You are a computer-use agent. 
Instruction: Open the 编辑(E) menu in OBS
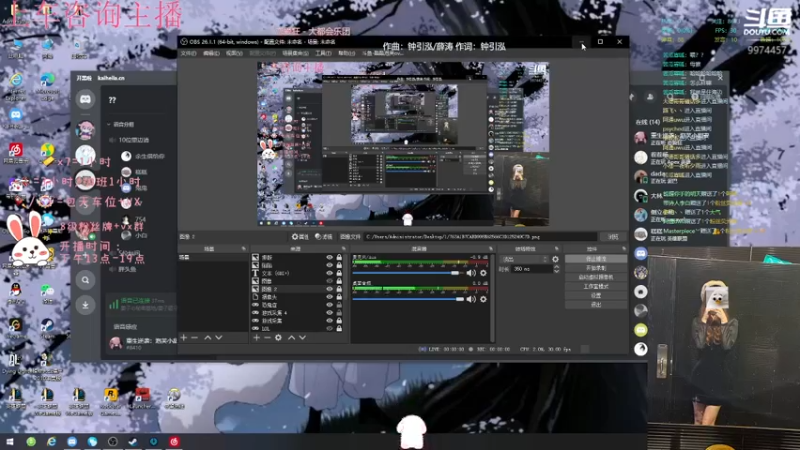pos(211,53)
